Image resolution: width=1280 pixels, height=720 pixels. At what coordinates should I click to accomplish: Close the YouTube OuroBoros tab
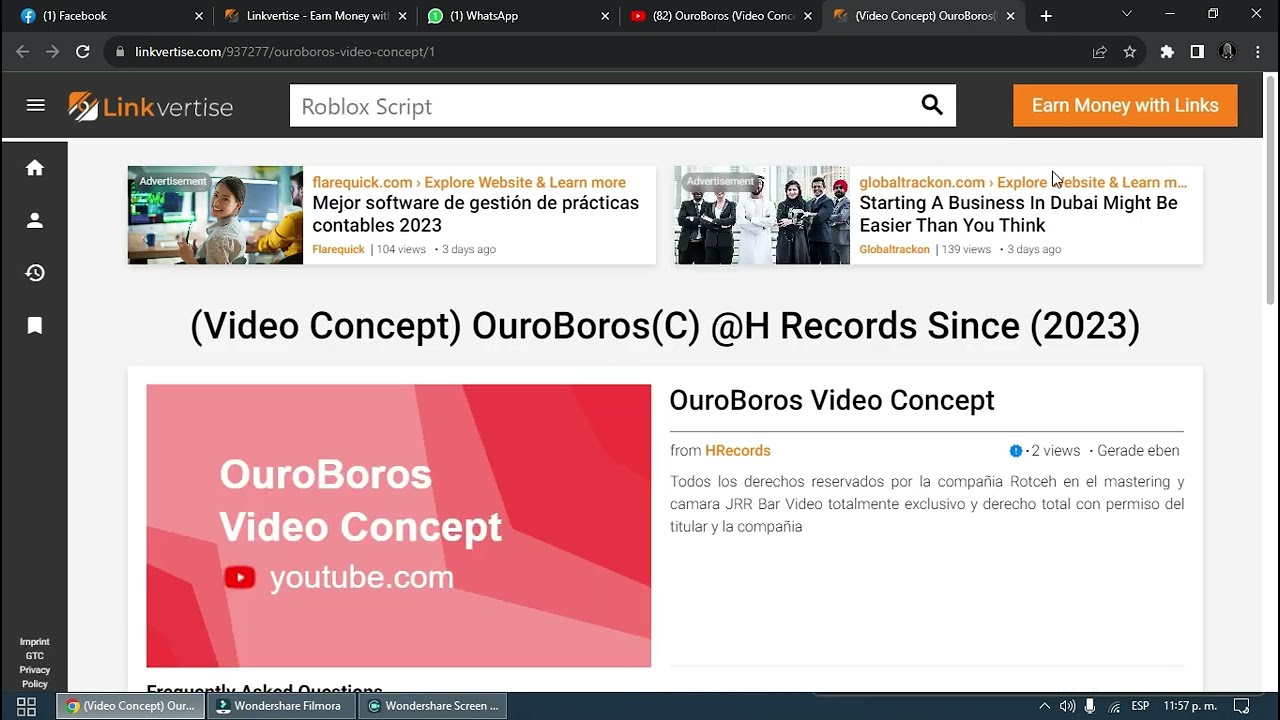click(x=808, y=16)
